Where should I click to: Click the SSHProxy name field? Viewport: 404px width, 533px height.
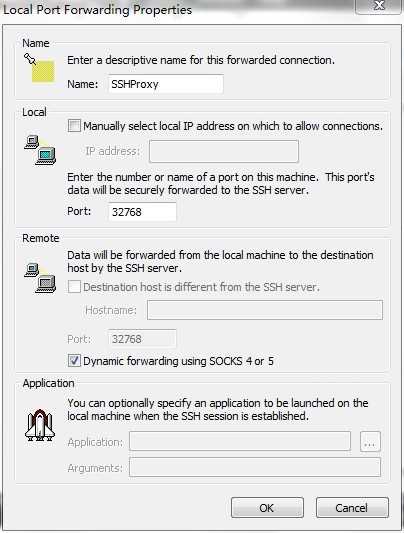click(166, 84)
